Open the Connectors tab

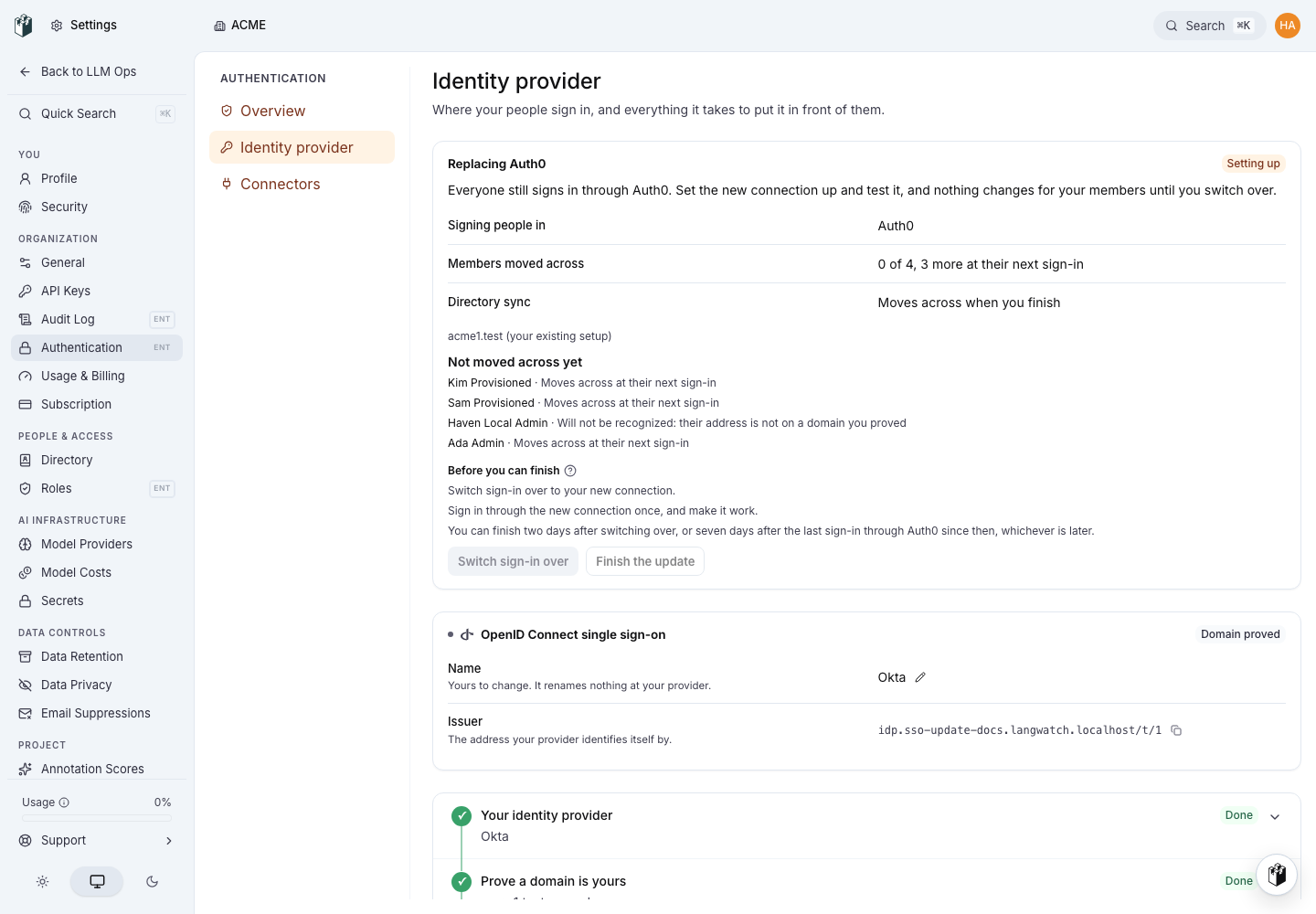click(x=302, y=184)
